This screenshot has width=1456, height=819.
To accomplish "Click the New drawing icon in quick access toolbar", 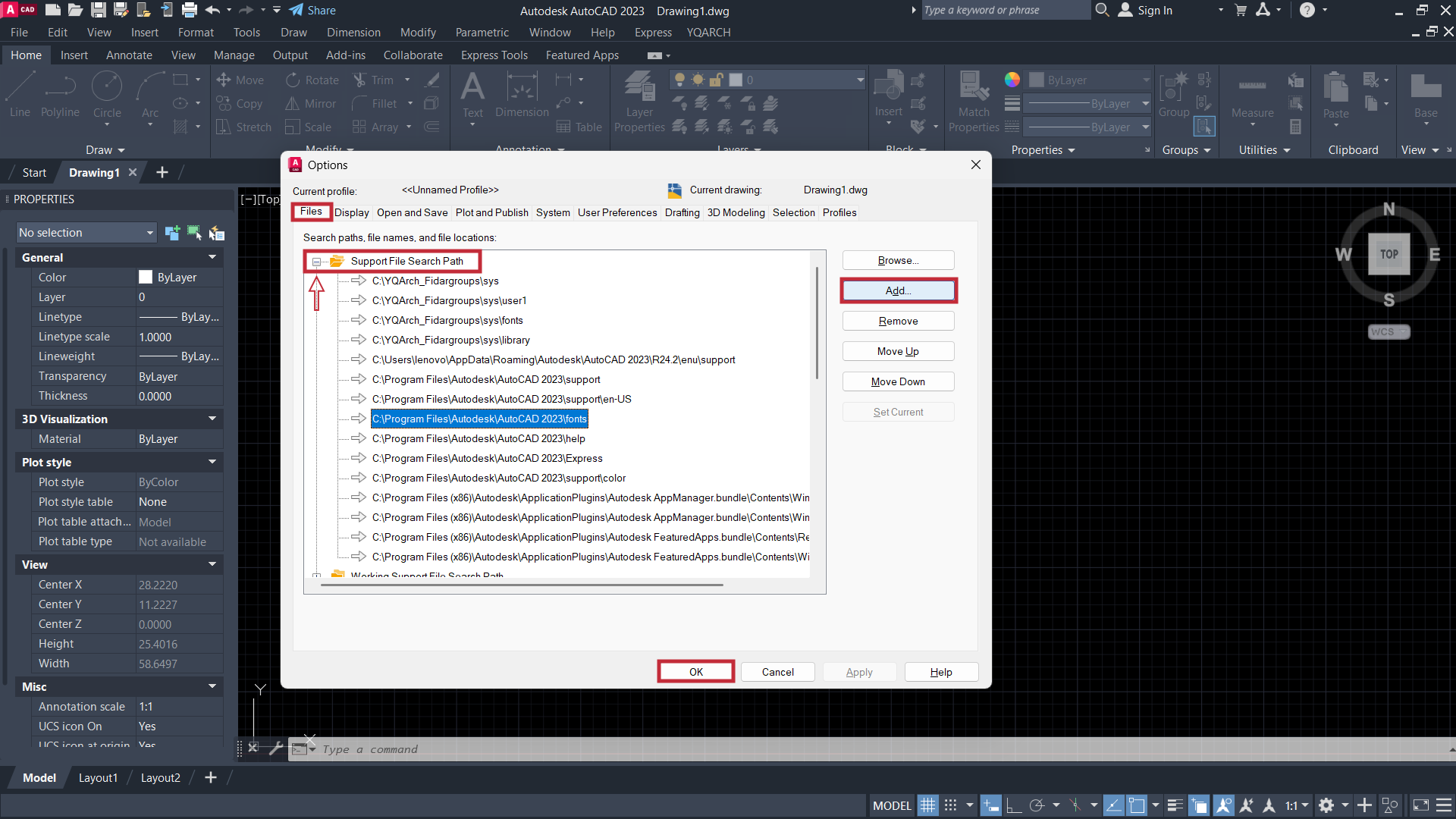I will 52,10.
